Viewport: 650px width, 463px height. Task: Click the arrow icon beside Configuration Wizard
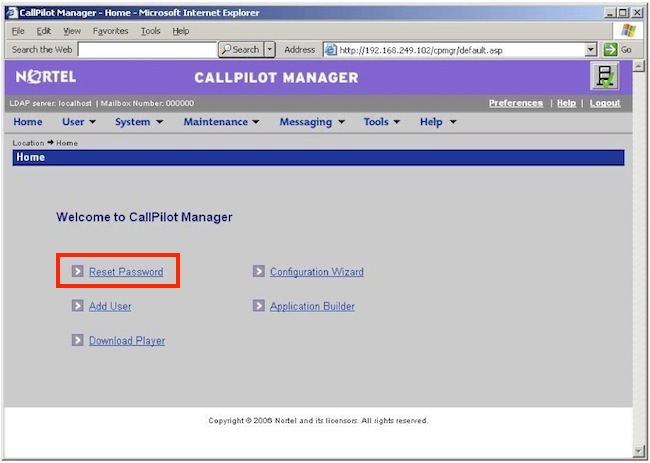[259, 271]
